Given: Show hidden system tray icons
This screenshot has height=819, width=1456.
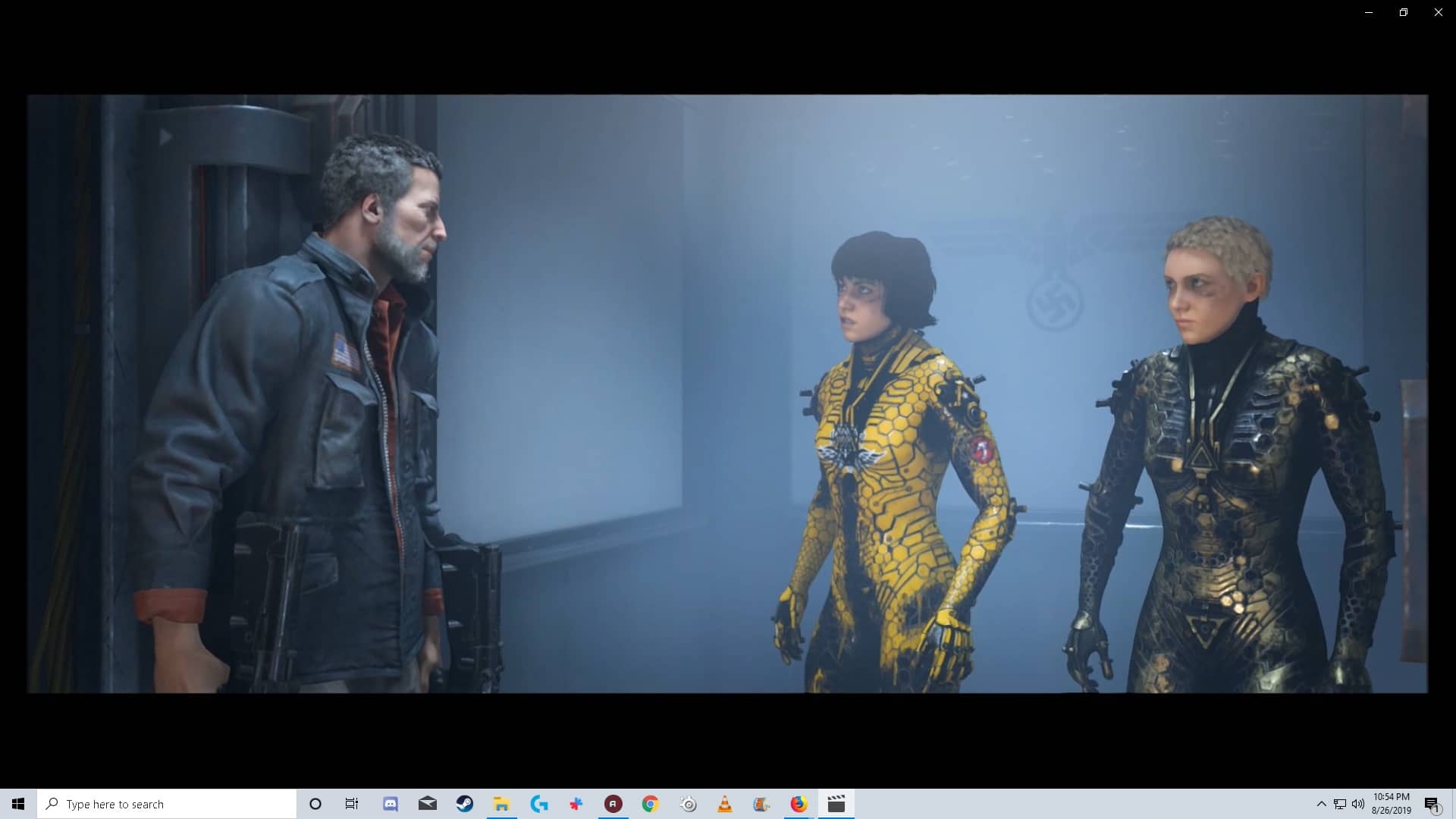Looking at the screenshot, I should point(1322,804).
